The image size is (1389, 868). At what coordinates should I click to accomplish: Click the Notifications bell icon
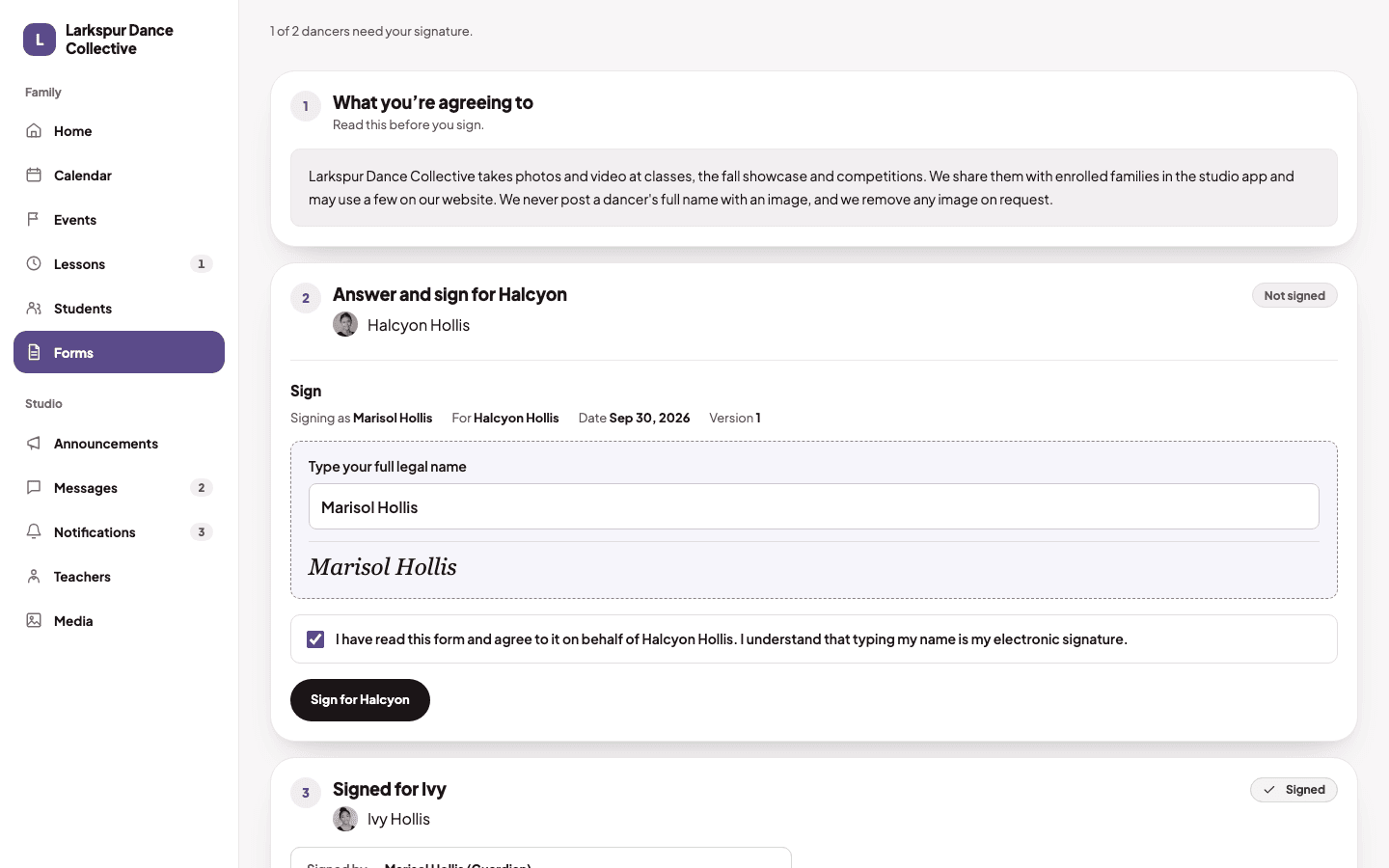coord(34,532)
